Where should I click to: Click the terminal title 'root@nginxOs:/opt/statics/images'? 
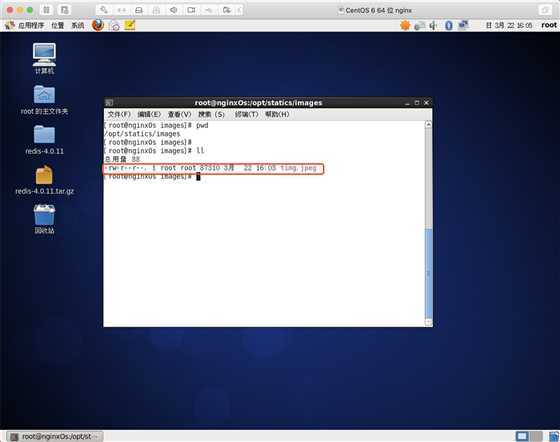258,103
